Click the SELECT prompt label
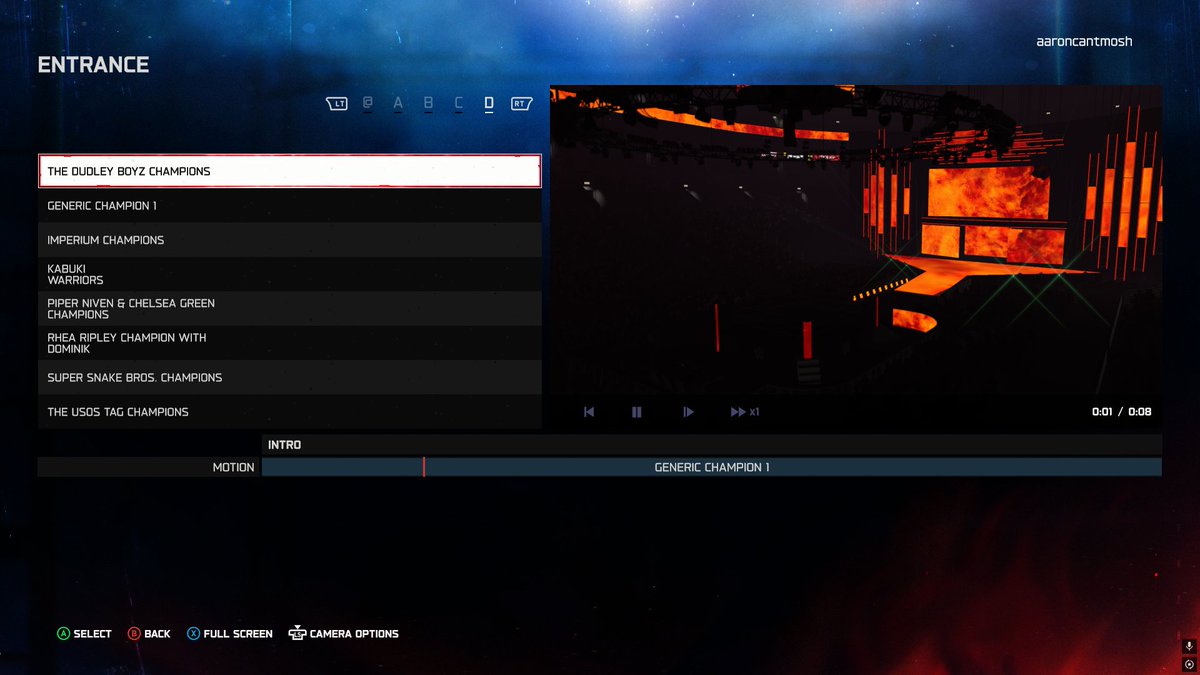This screenshot has height=675, width=1200. 93,634
